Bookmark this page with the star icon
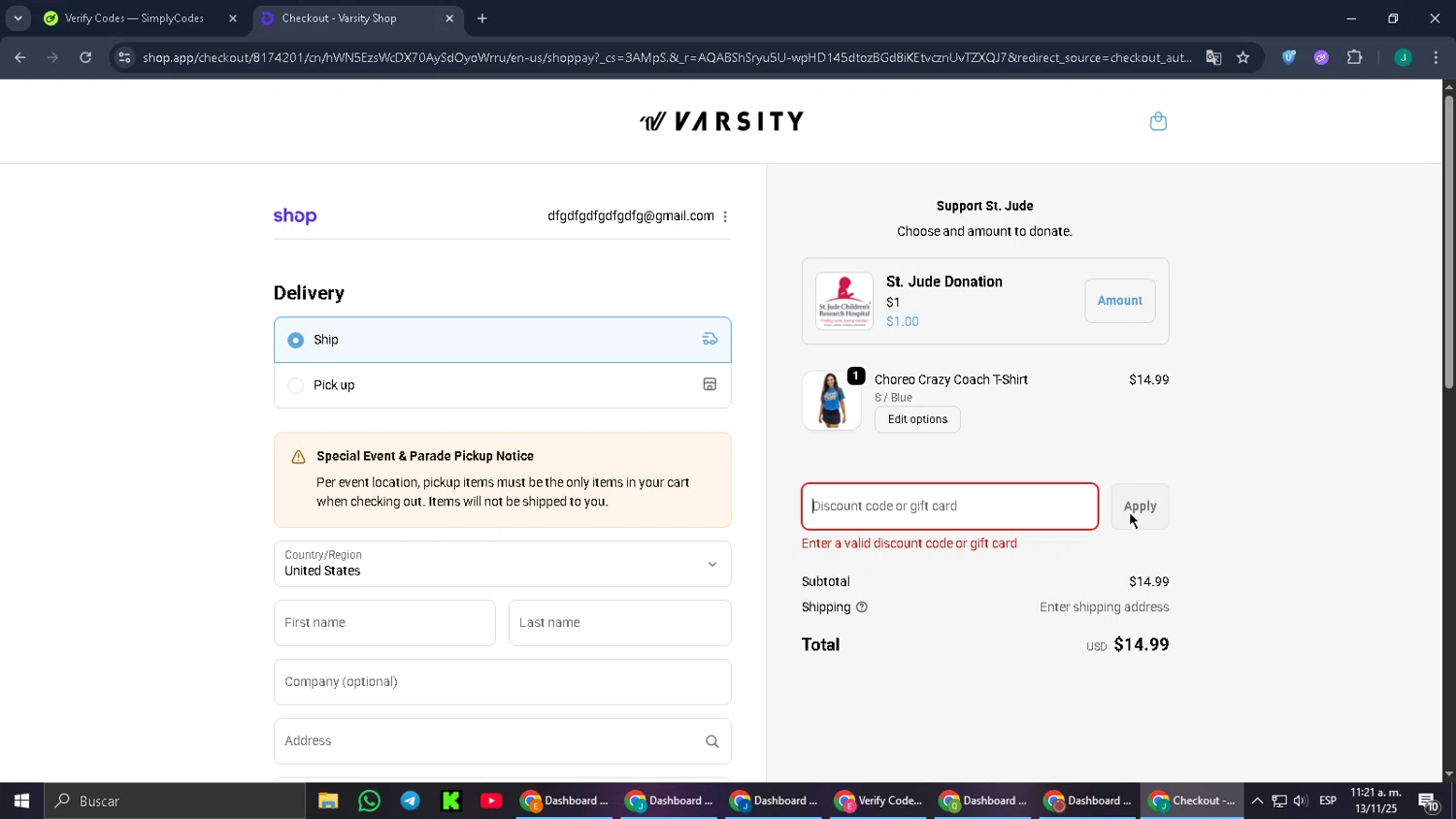This screenshot has height=819, width=1456. pyautogui.click(x=1243, y=58)
